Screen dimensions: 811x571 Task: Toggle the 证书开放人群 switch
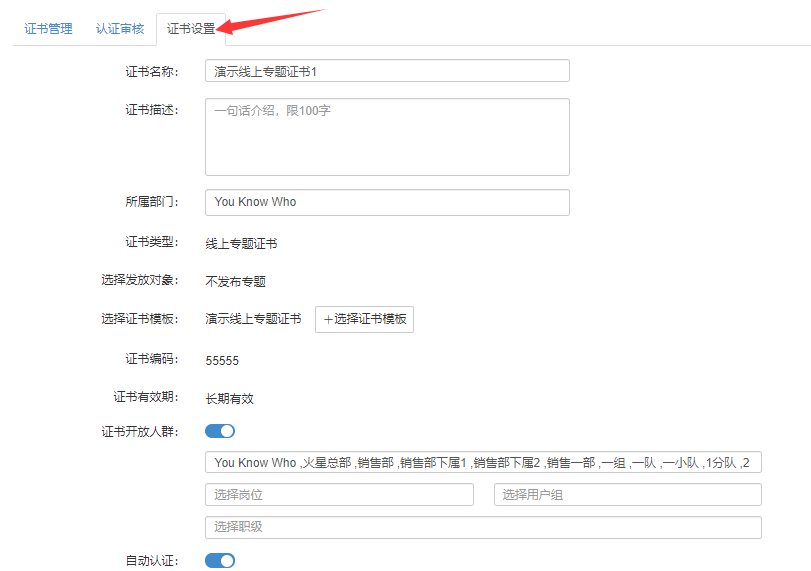click(220, 431)
